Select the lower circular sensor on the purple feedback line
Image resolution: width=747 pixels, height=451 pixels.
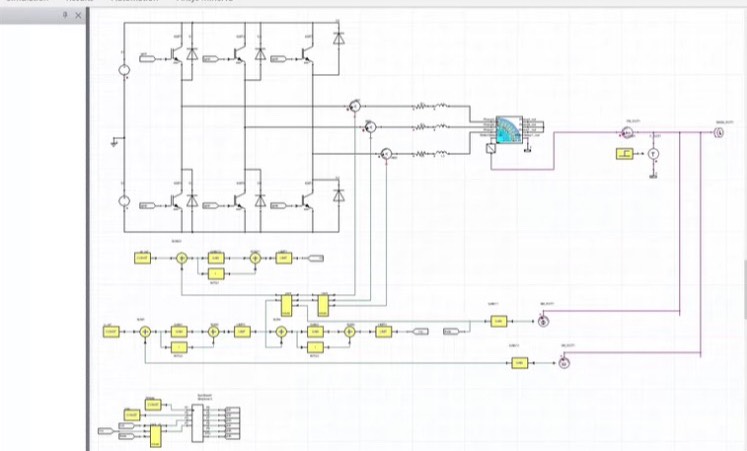pyautogui.click(x=564, y=363)
